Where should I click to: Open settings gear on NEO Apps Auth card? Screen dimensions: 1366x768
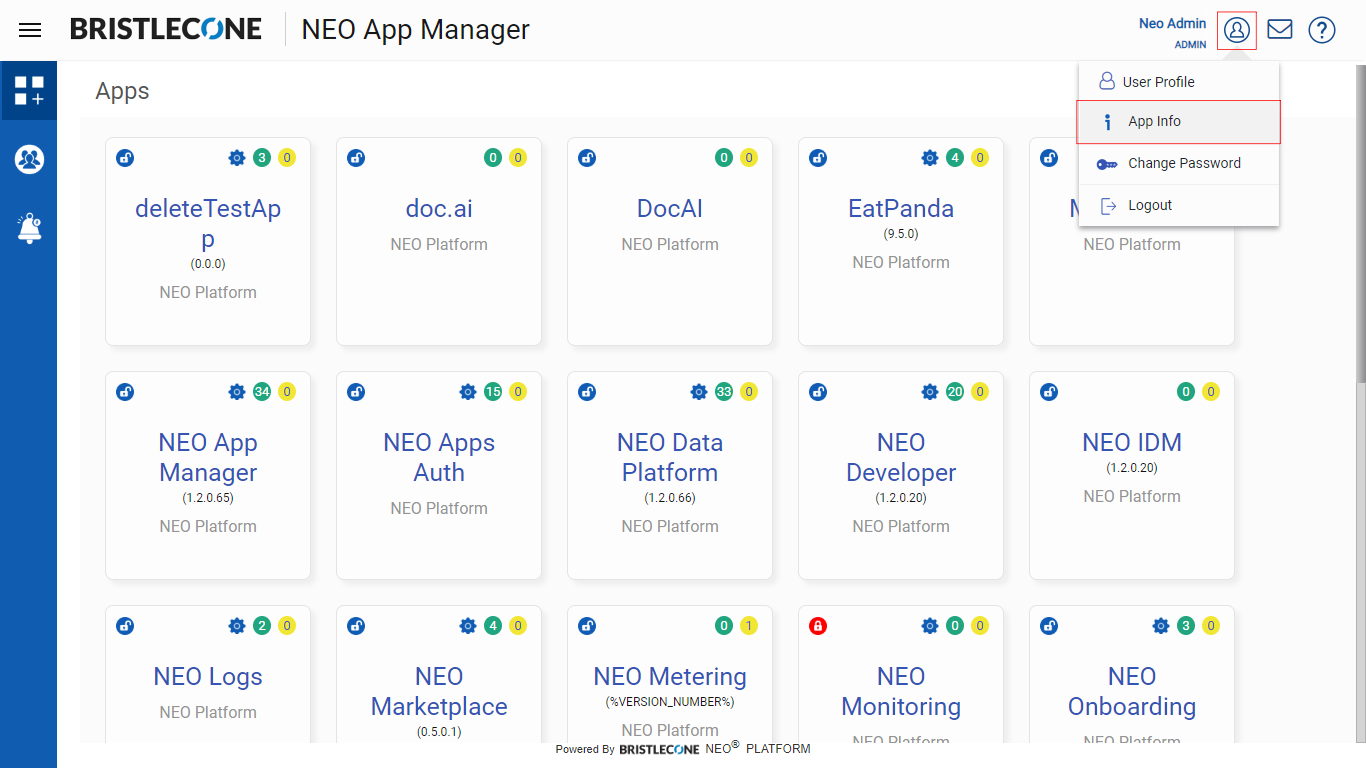[x=468, y=392]
